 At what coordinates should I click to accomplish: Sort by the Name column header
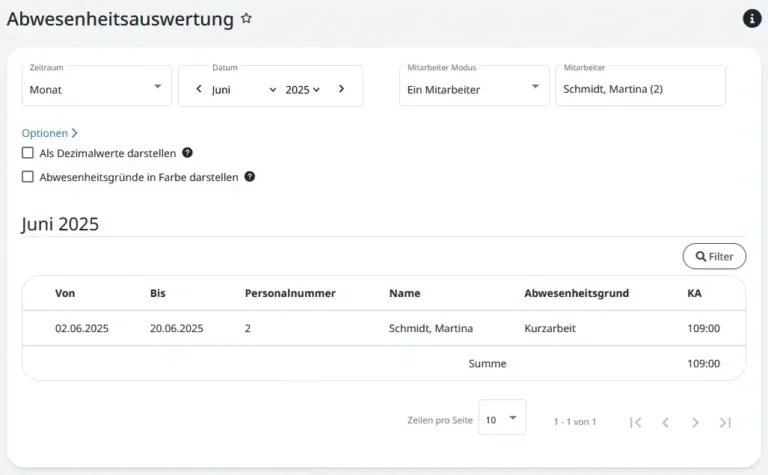405,293
